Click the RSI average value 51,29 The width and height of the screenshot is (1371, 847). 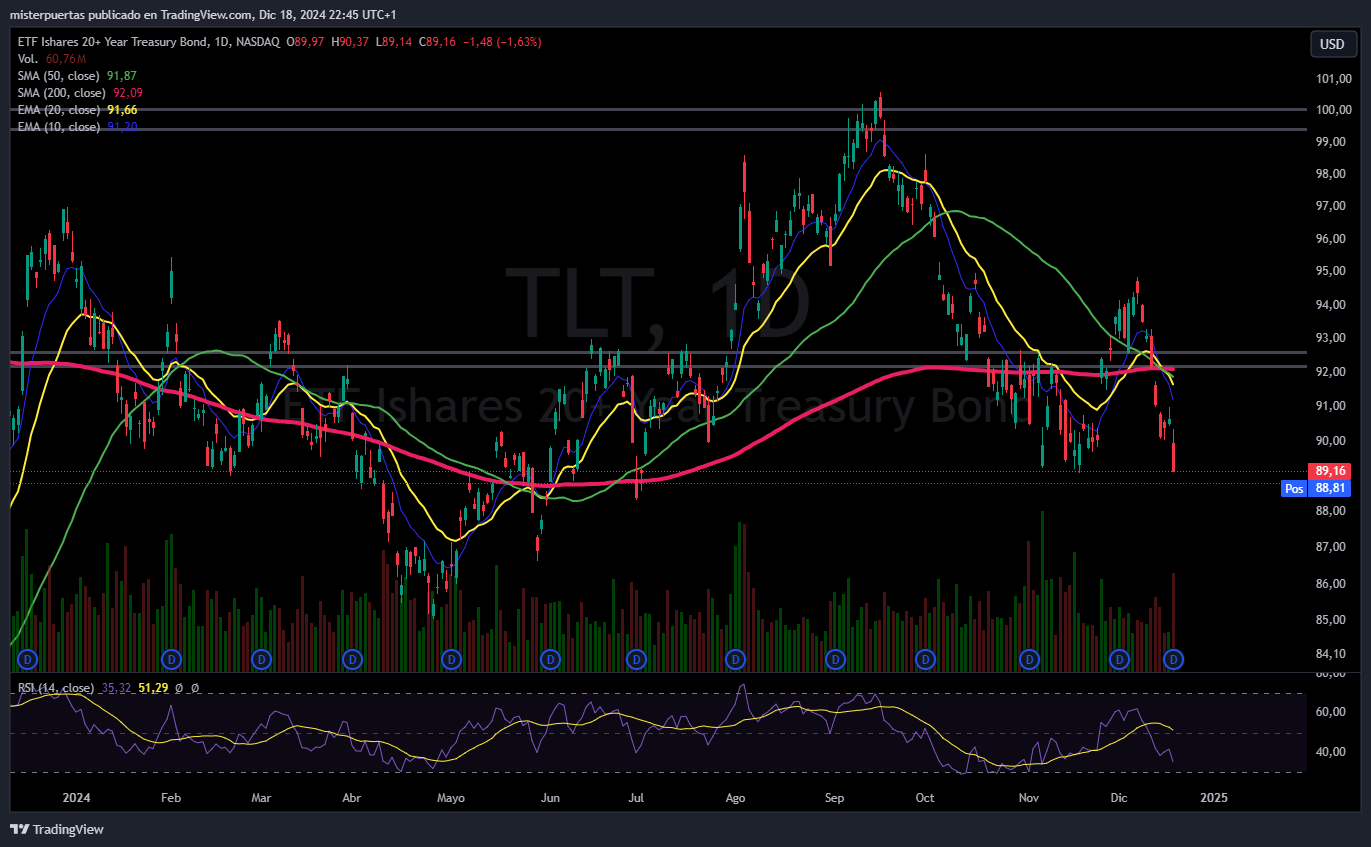tap(153, 688)
